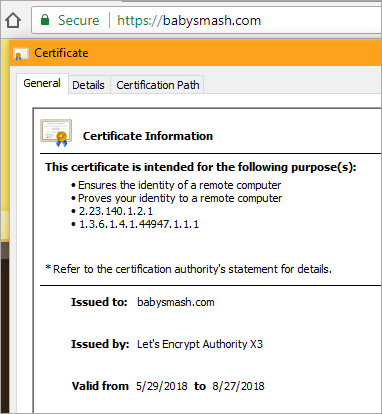The height and width of the screenshot is (414, 382).
Task: Click the Certificate title bar text
Action: pyautogui.click(x=61, y=53)
